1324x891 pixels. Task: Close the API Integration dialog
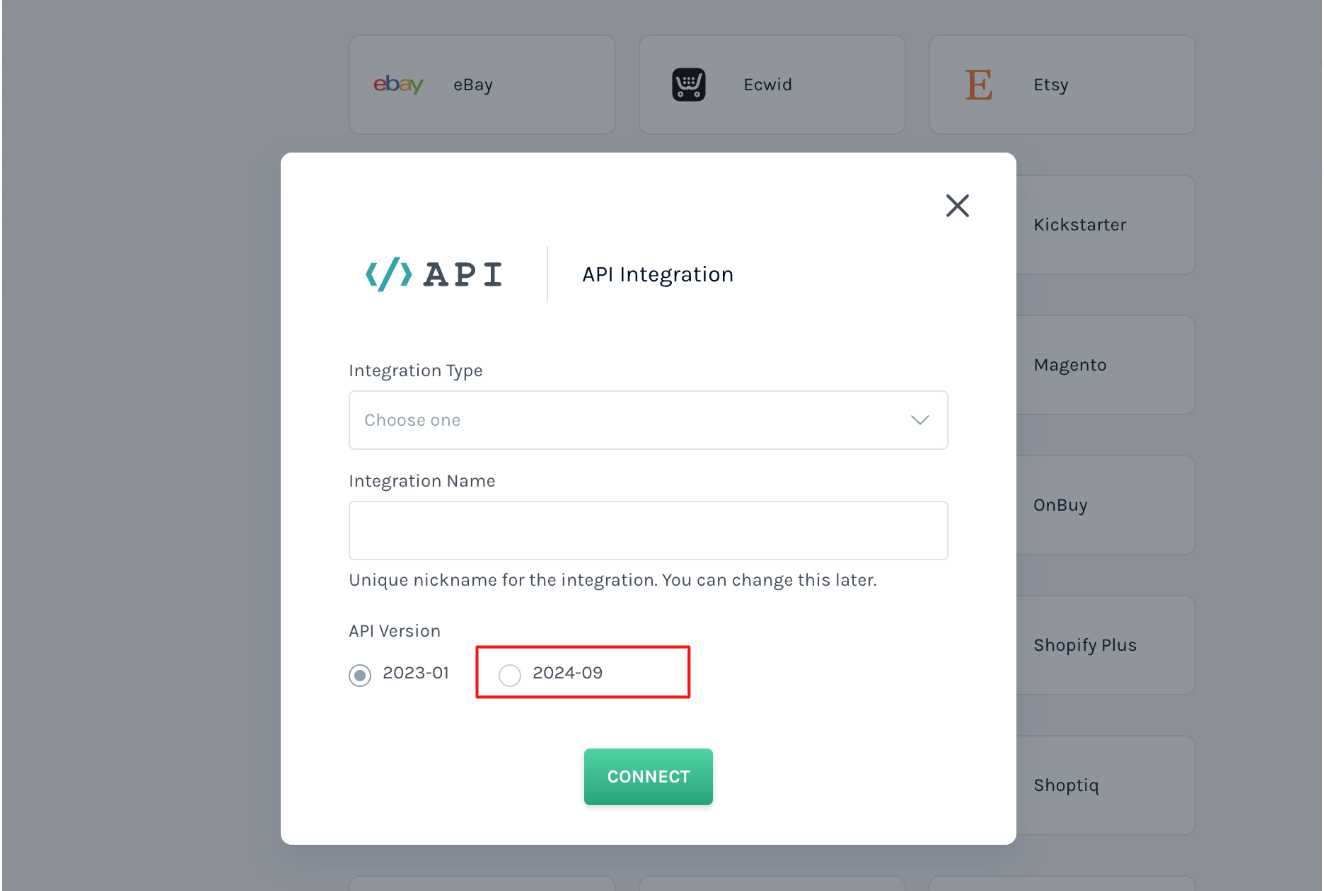pos(957,206)
